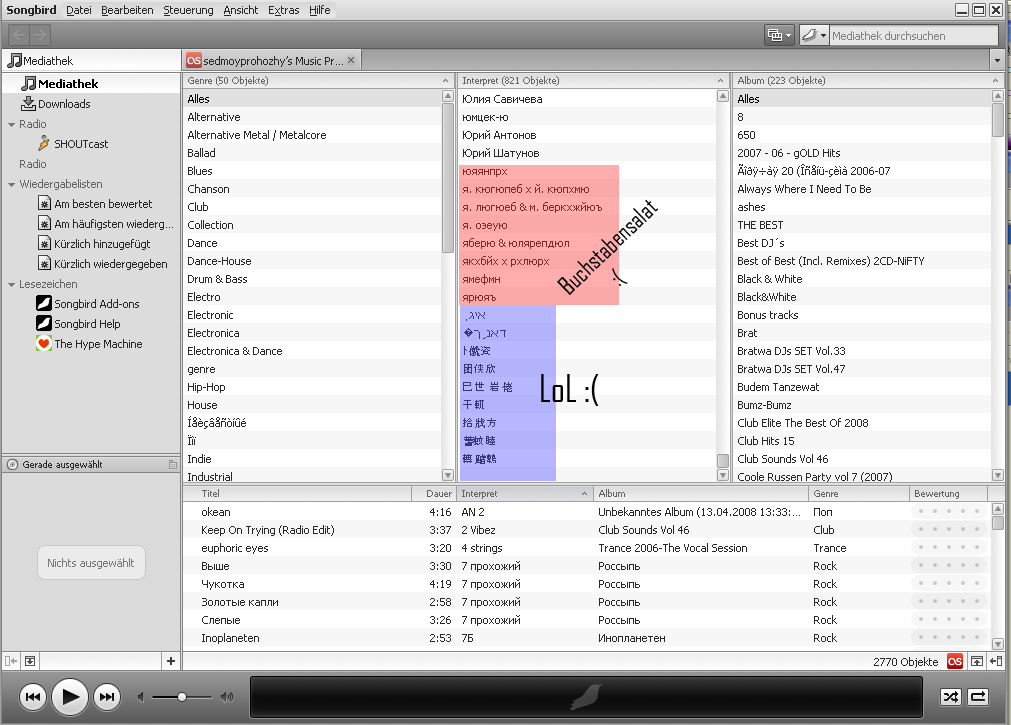Screen dimensions: 1011x725
Task: Select Юрий Антонов in Interpret list
Action: pyautogui.click(x=587, y=135)
